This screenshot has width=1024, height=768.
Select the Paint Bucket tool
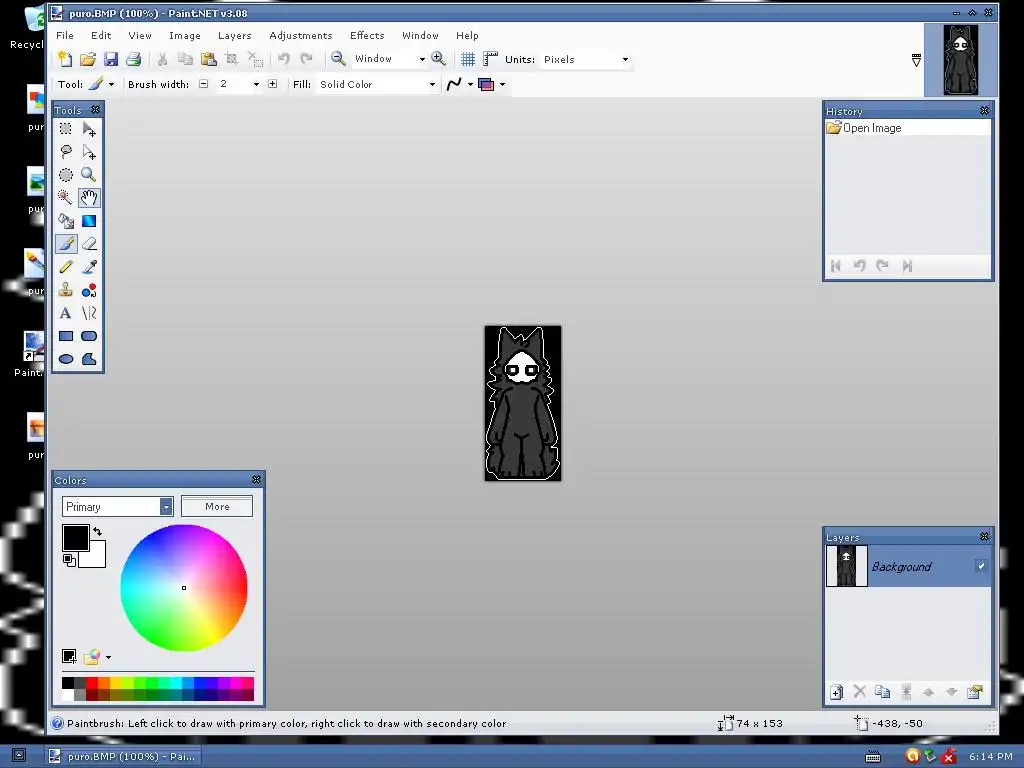[x=66, y=221]
